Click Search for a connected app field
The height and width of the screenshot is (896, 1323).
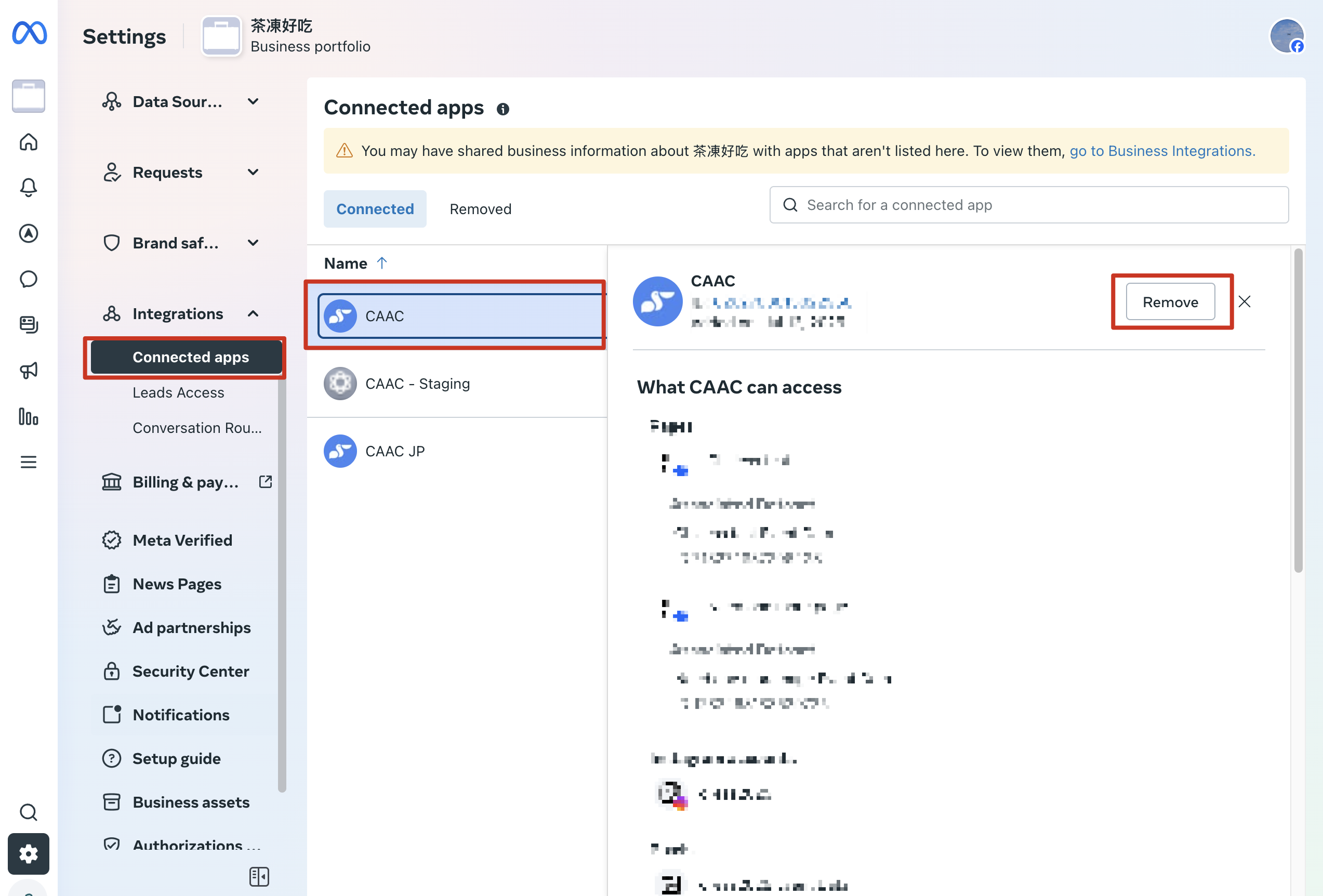click(1029, 205)
